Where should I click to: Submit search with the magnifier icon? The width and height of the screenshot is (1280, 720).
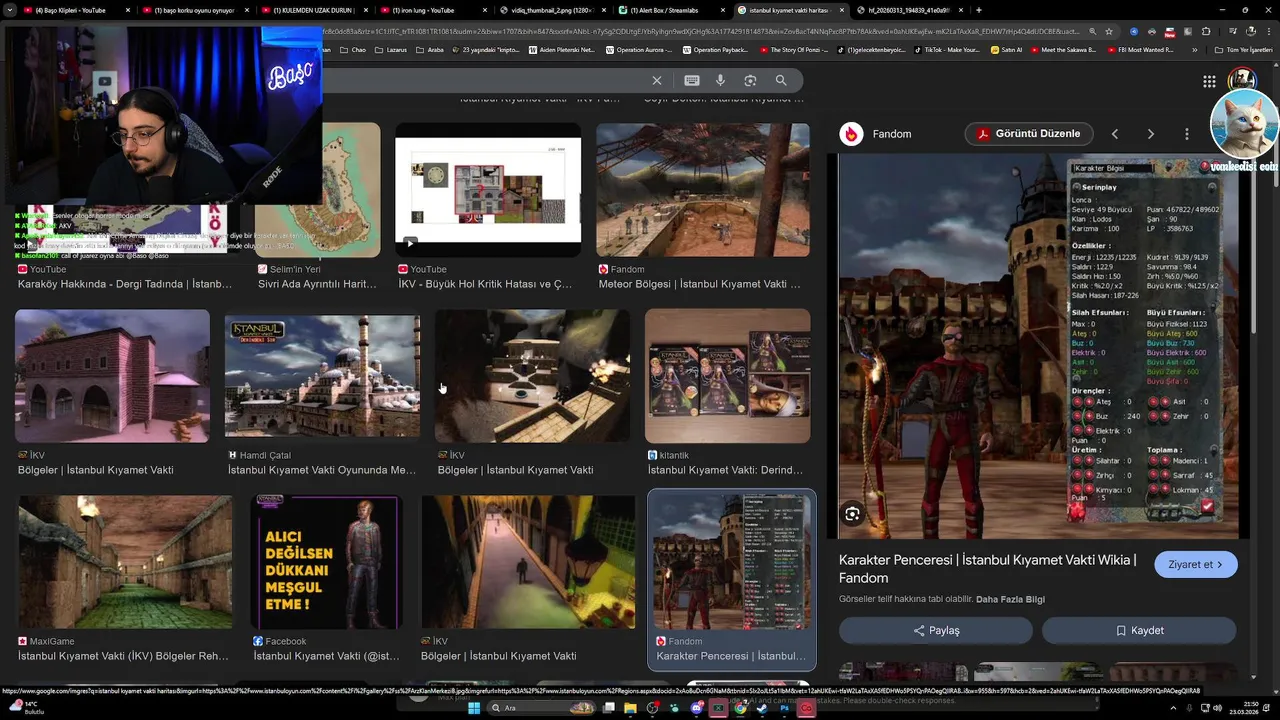(781, 80)
